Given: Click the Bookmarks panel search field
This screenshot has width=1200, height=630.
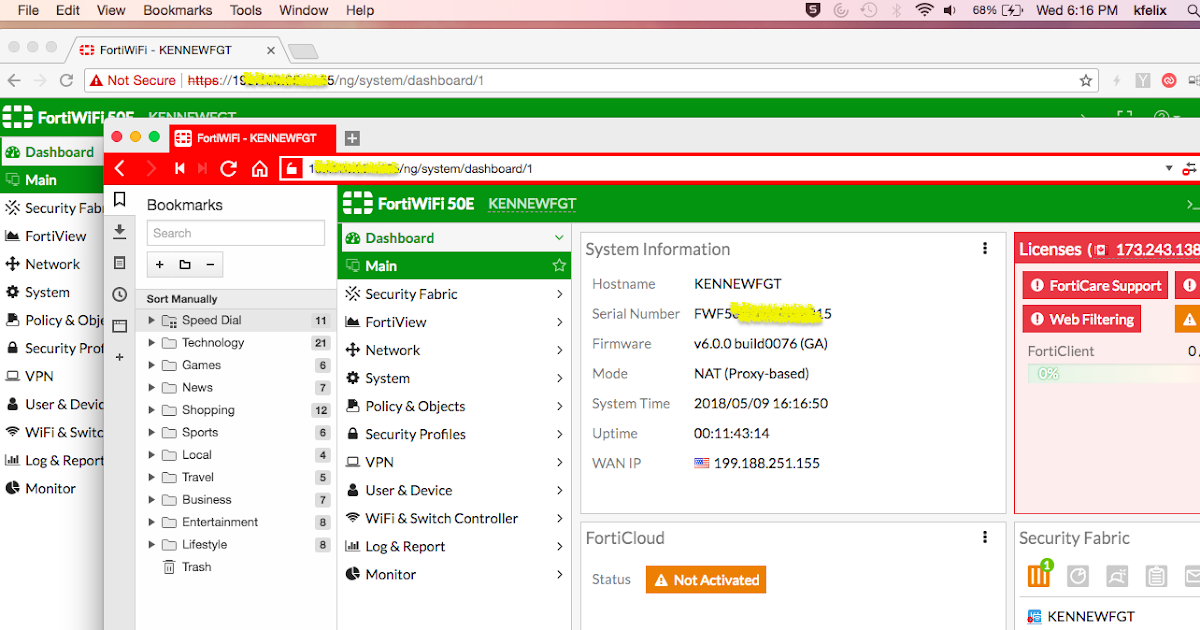Looking at the screenshot, I should click(236, 233).
